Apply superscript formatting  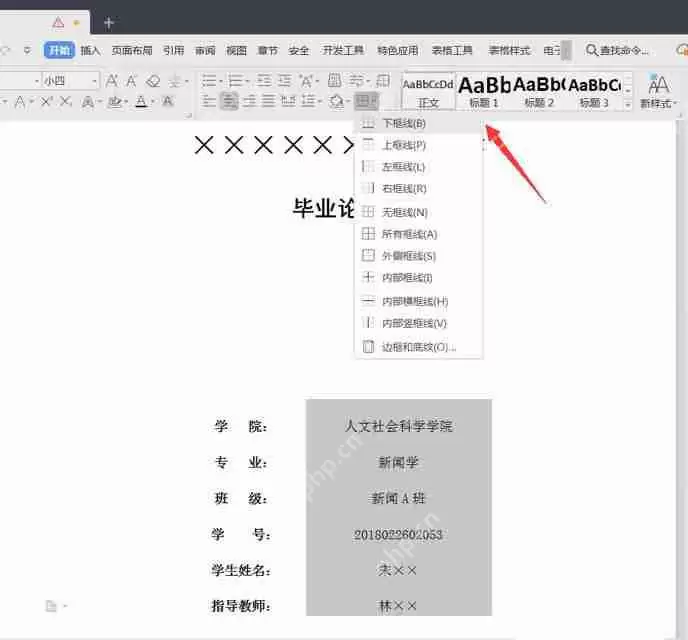(46, 102)
